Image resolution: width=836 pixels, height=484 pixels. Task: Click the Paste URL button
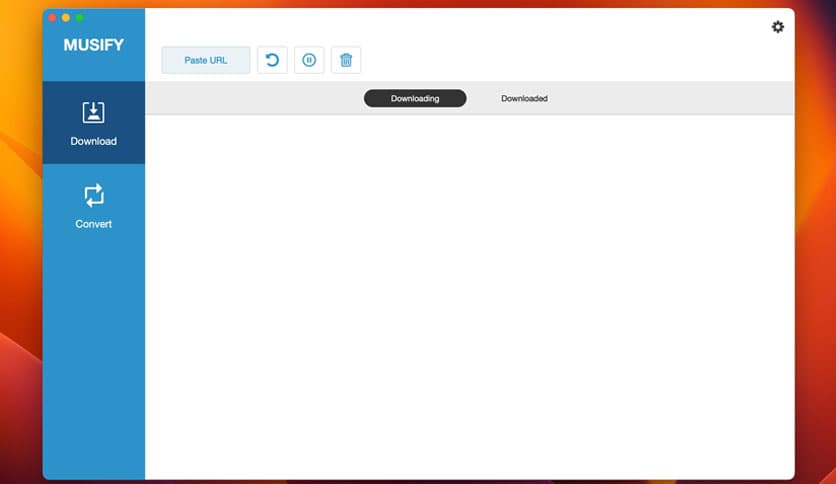click(206, 60)
